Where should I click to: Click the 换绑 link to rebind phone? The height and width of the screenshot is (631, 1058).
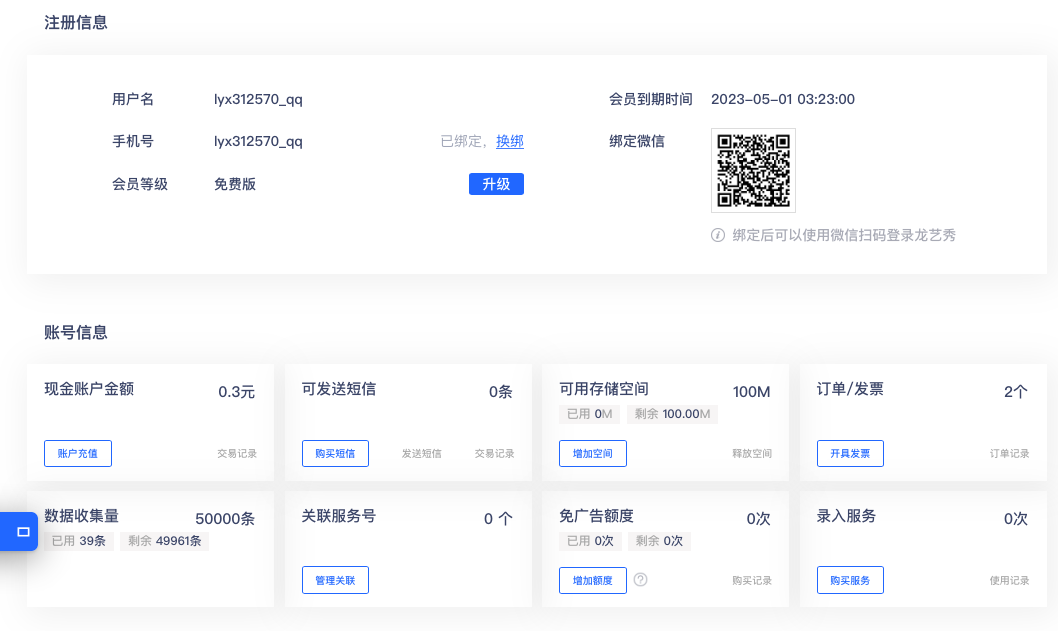509,141
